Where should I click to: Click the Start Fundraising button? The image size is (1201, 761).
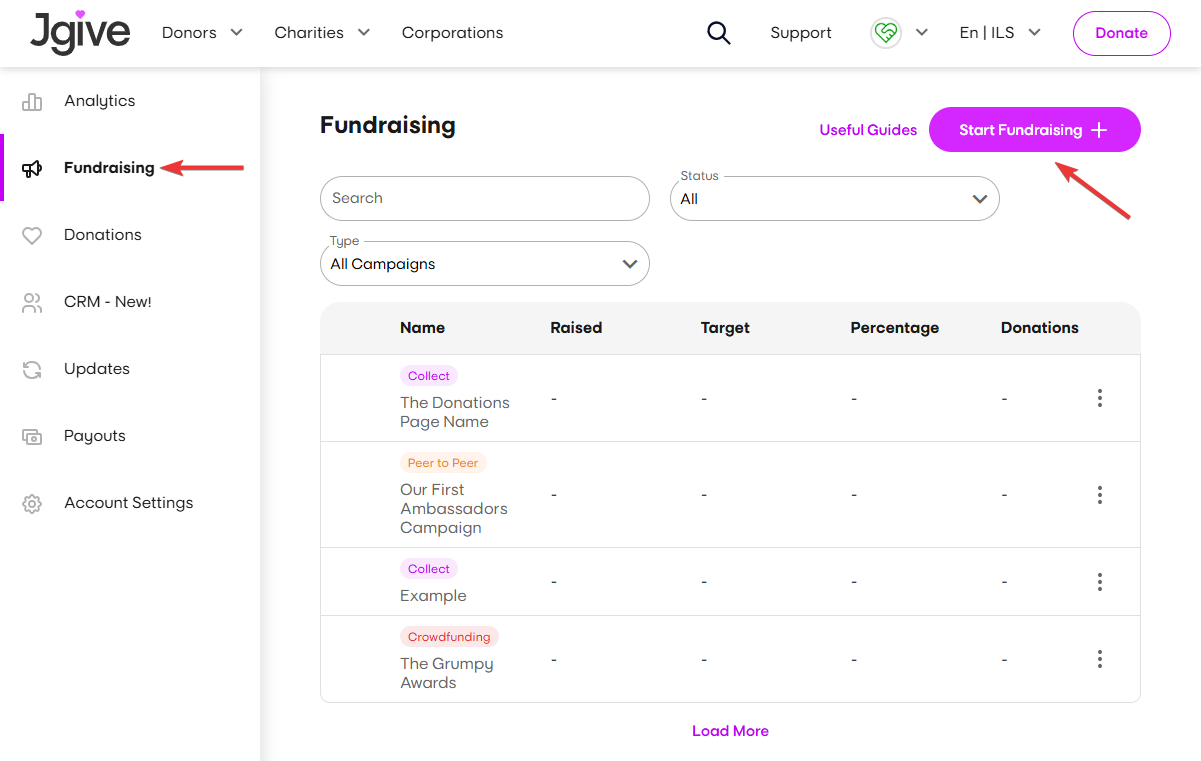pyautogui.click(x=1035, y=130)
